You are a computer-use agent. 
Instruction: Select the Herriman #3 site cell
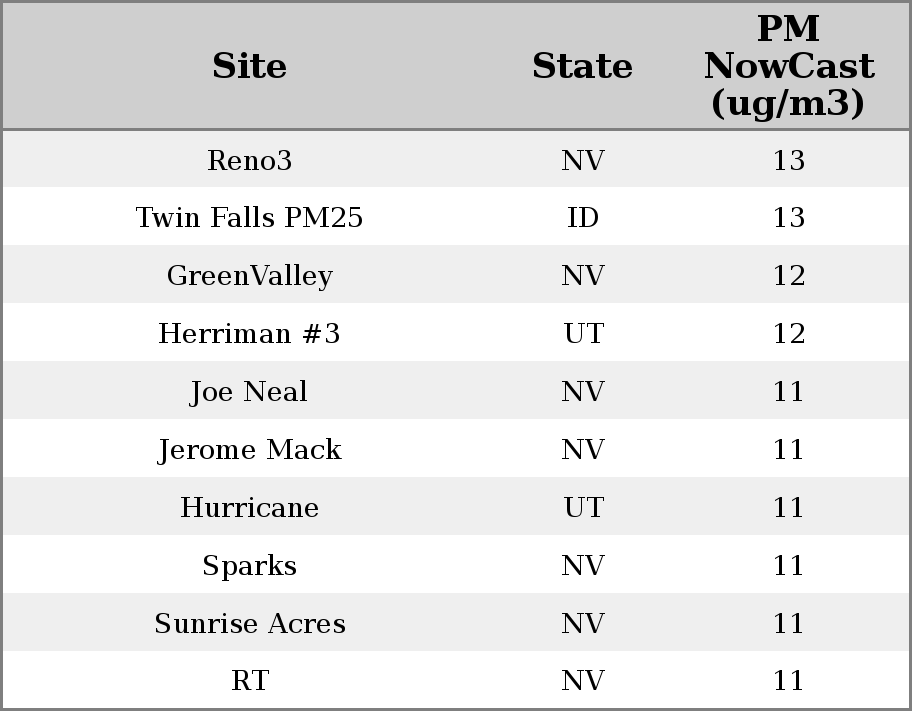coord(249,334)
